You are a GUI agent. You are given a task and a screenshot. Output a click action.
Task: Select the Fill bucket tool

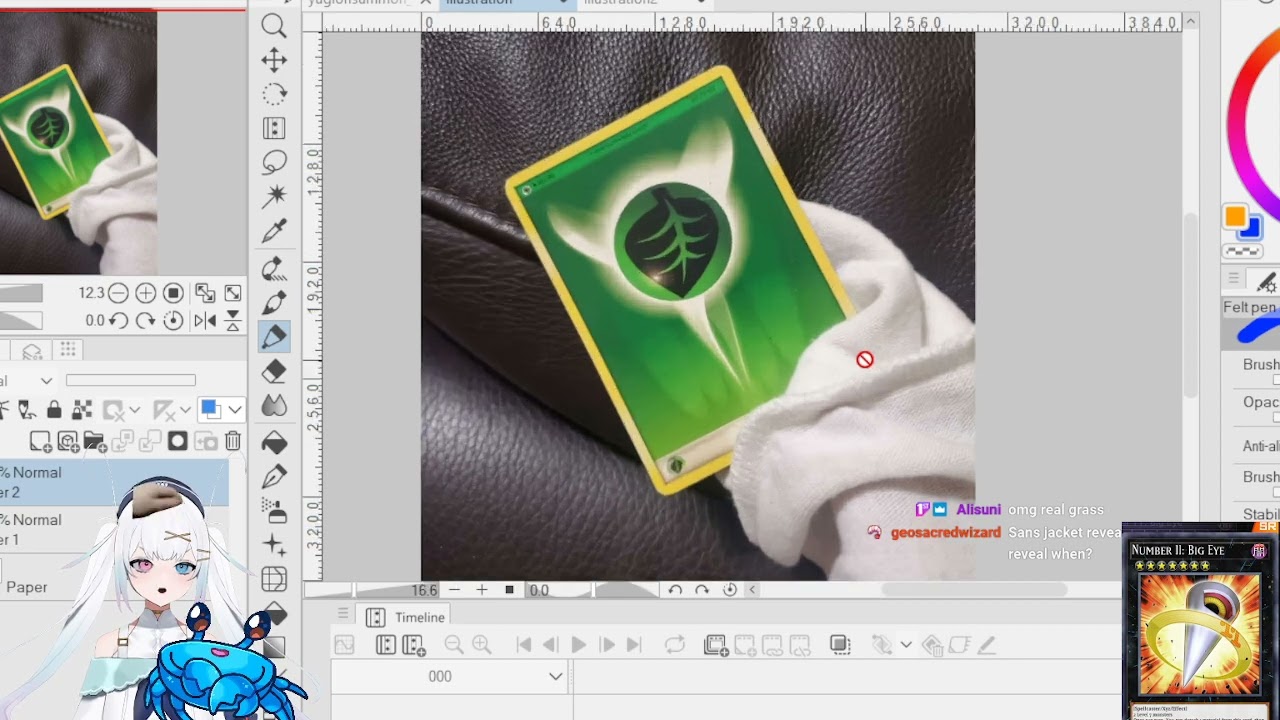tap(274, 442)
